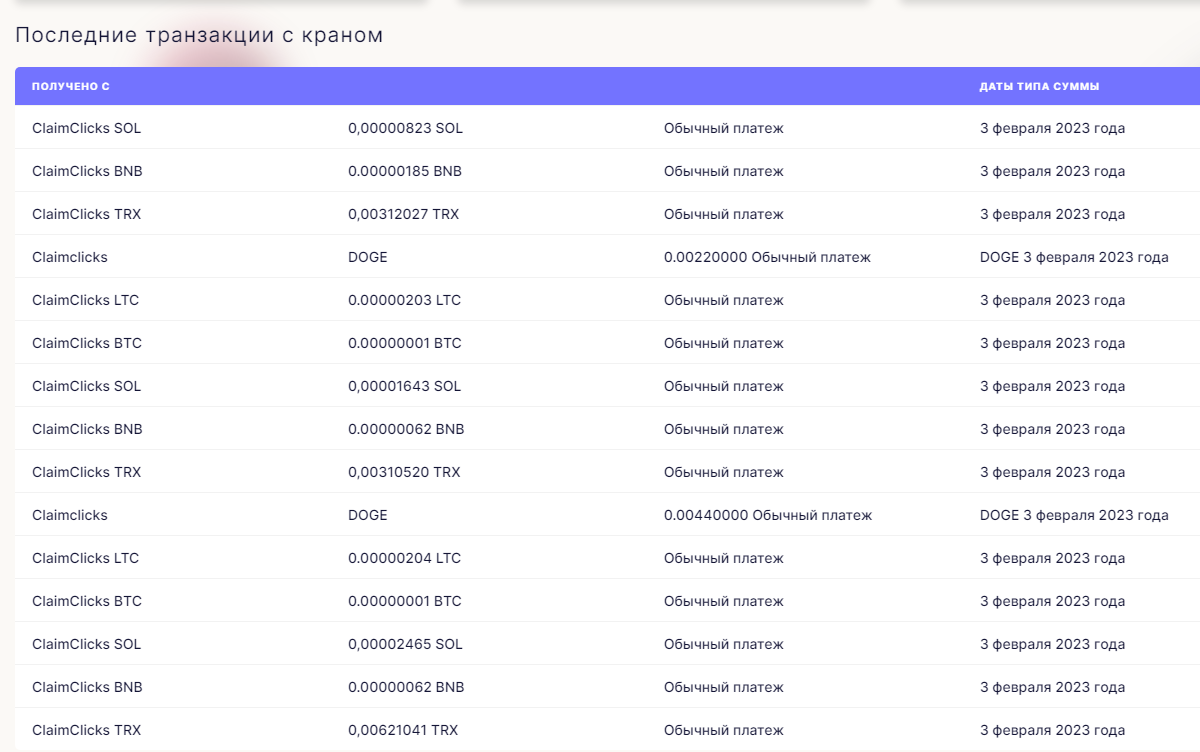Click Claimclicks in the 0.00440000 row
Viewport: 1200px width, 752px height.
tap(70, 515)
